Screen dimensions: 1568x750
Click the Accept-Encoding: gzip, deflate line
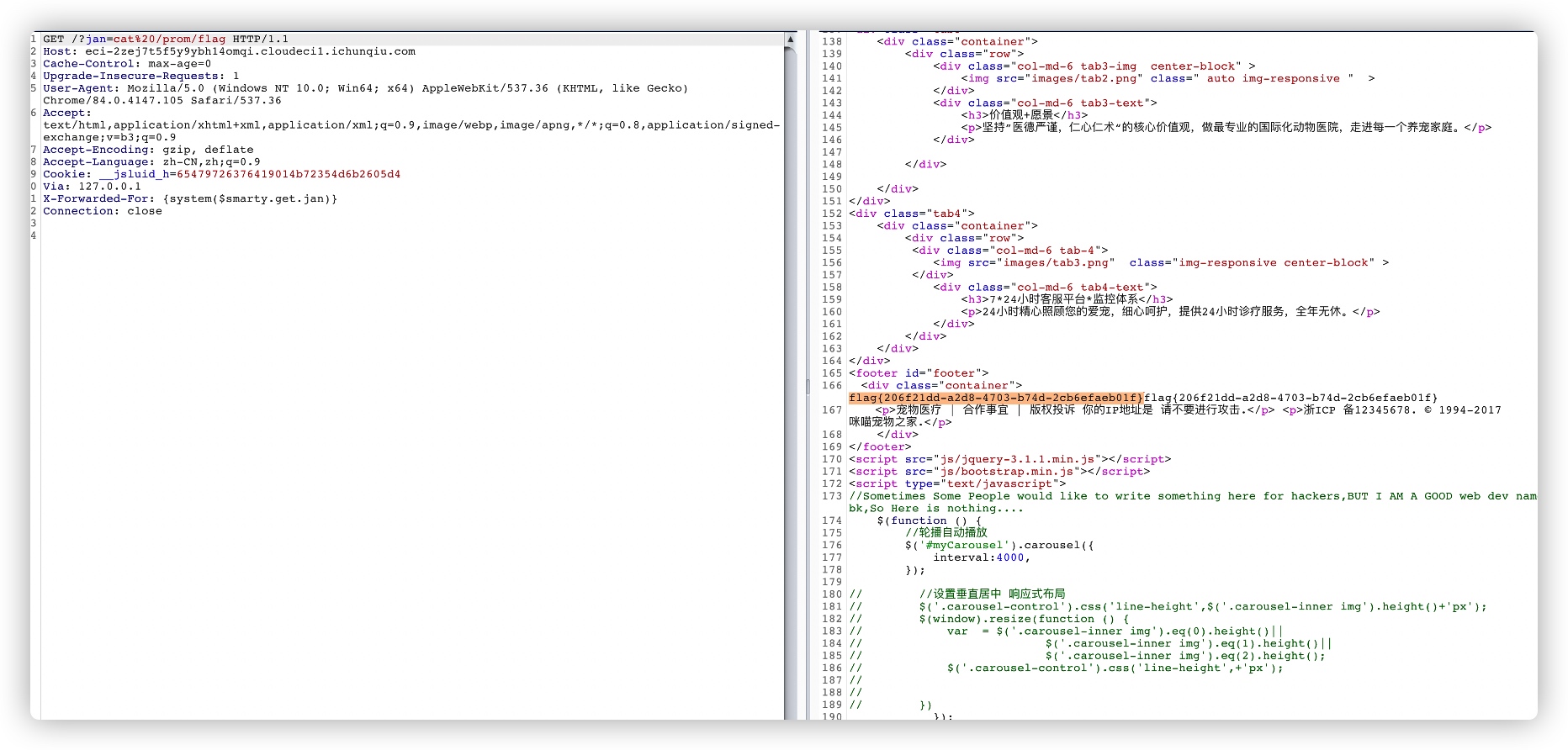click(148, 150)
